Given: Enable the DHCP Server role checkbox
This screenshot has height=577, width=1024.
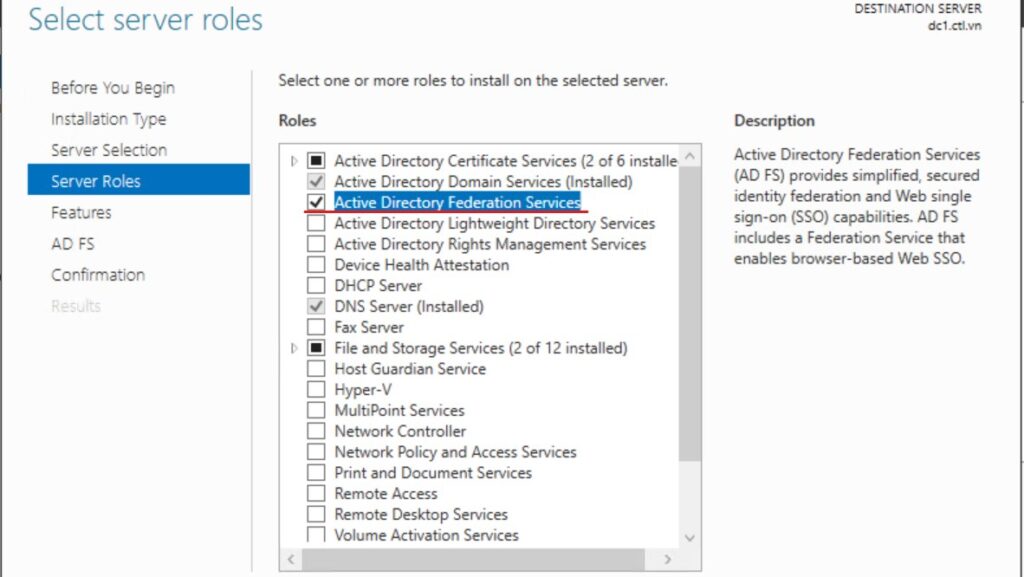Looking at the screenshot, I should (x=316, y=286).
